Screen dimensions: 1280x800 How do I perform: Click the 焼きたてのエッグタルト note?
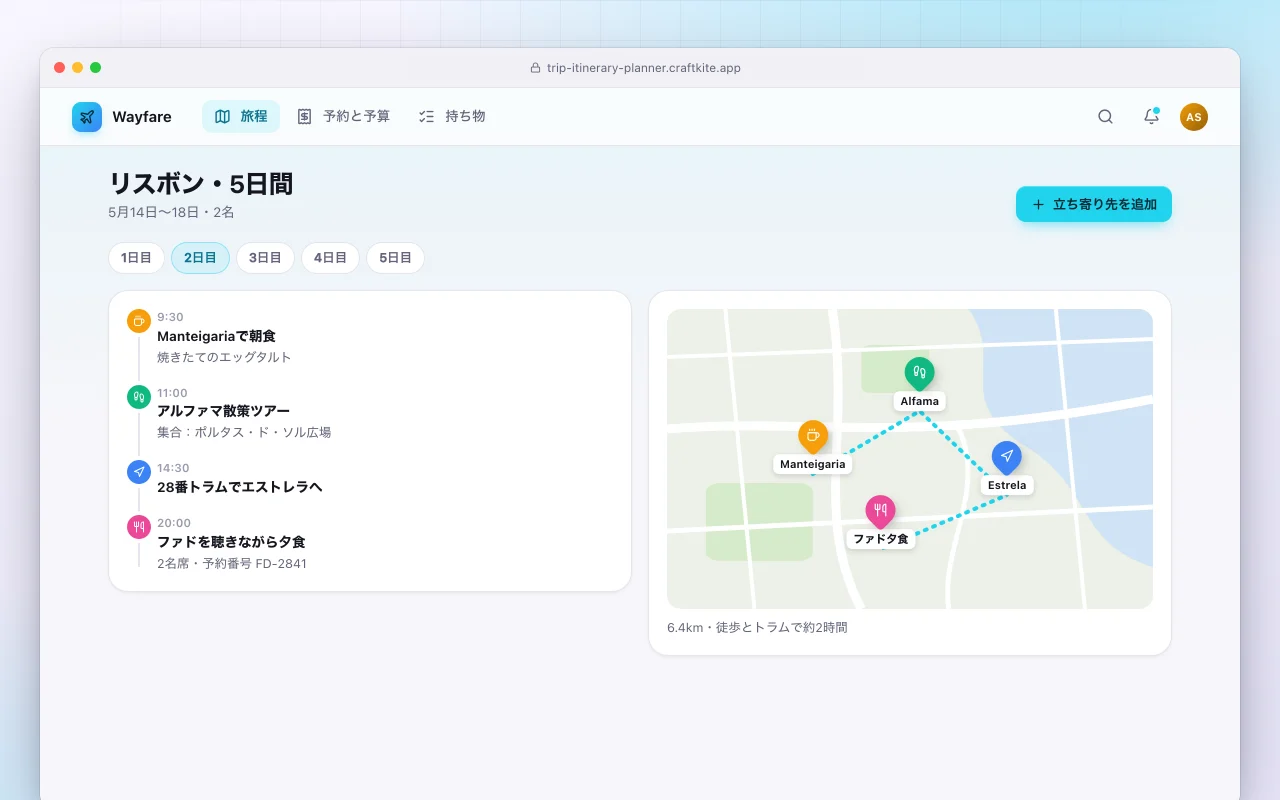pyautogui.click(x=224, y=357)
